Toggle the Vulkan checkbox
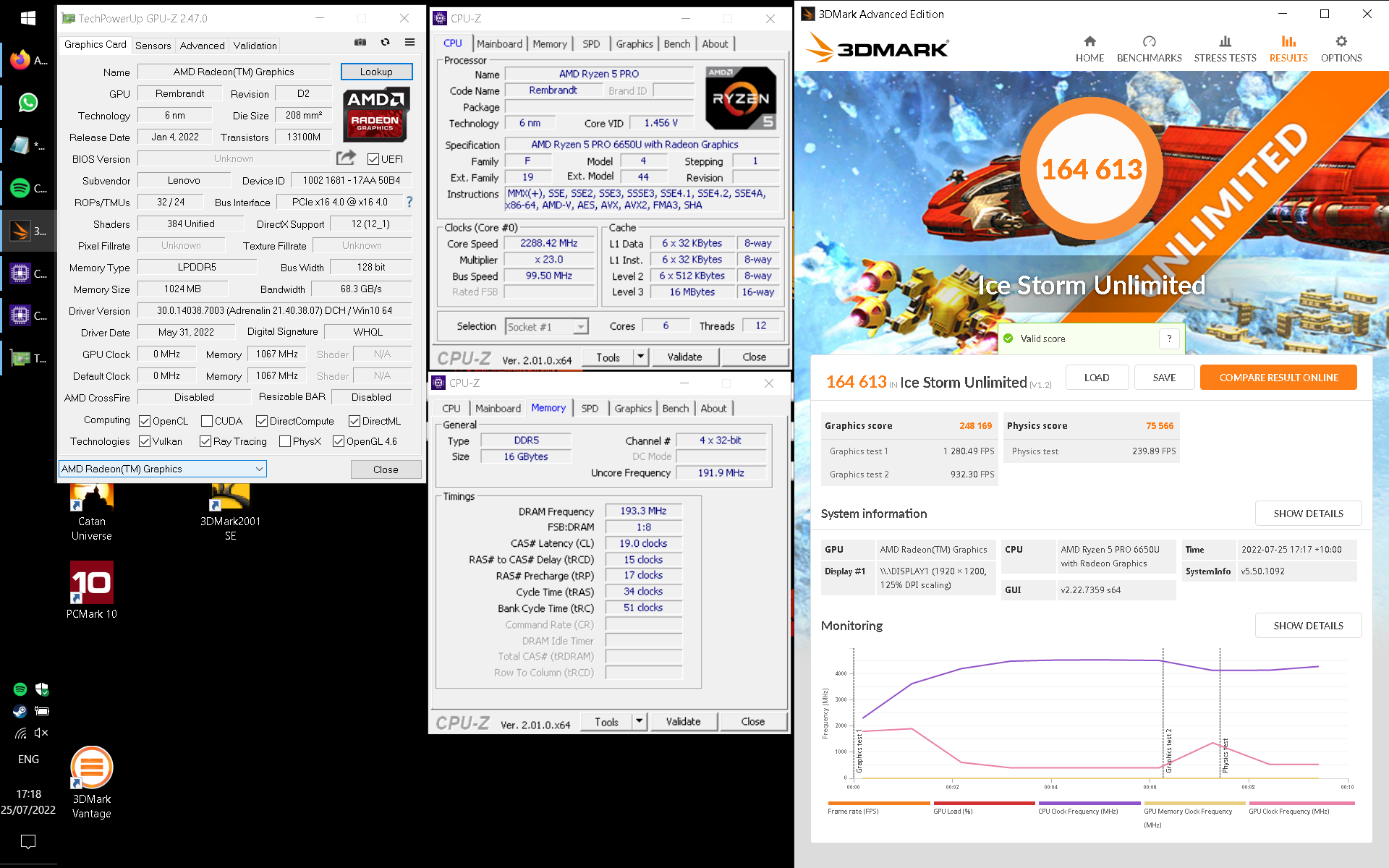 145,441
